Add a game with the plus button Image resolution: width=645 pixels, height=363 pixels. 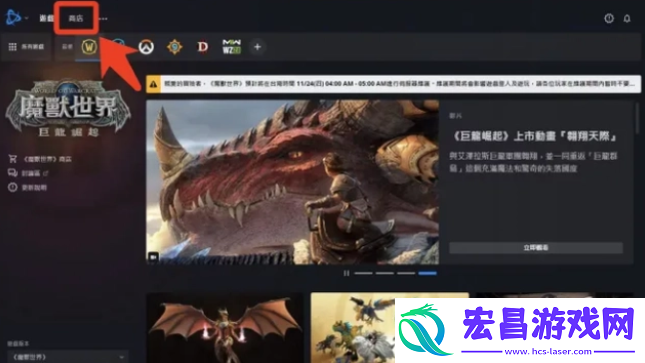pyautogui.click(x=258, y=47)
